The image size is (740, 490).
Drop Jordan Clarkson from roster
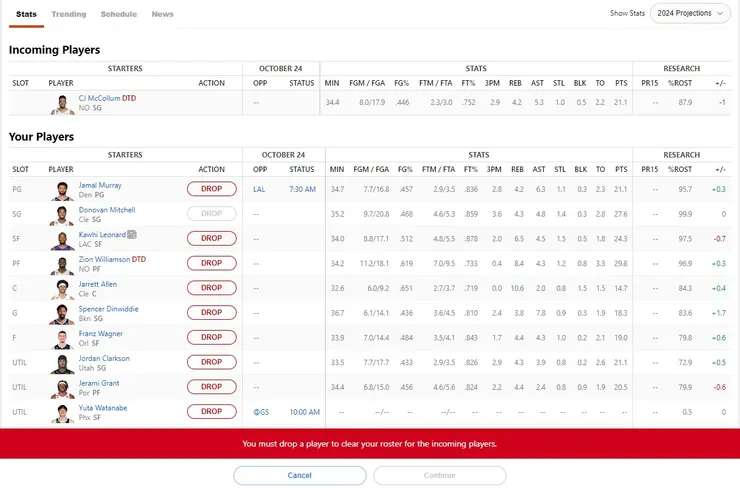[x=211, y=362]
